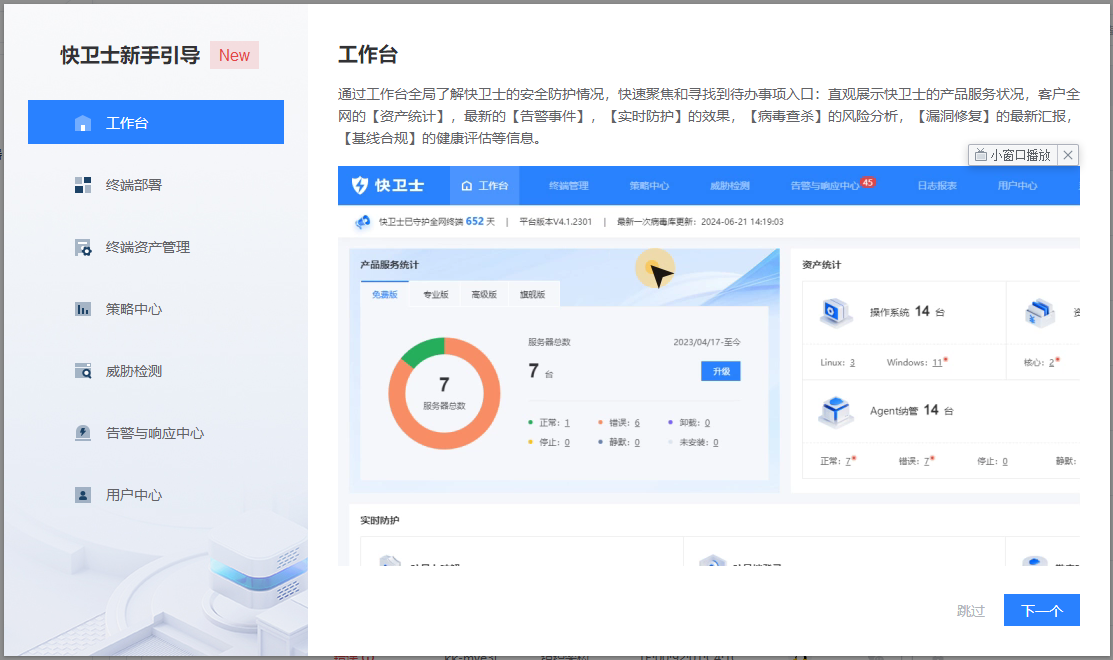Close the 小窗口播放 popup
Image resolution: width=1113 pixels, height=660 pixels.
[x=1068, y=155]
